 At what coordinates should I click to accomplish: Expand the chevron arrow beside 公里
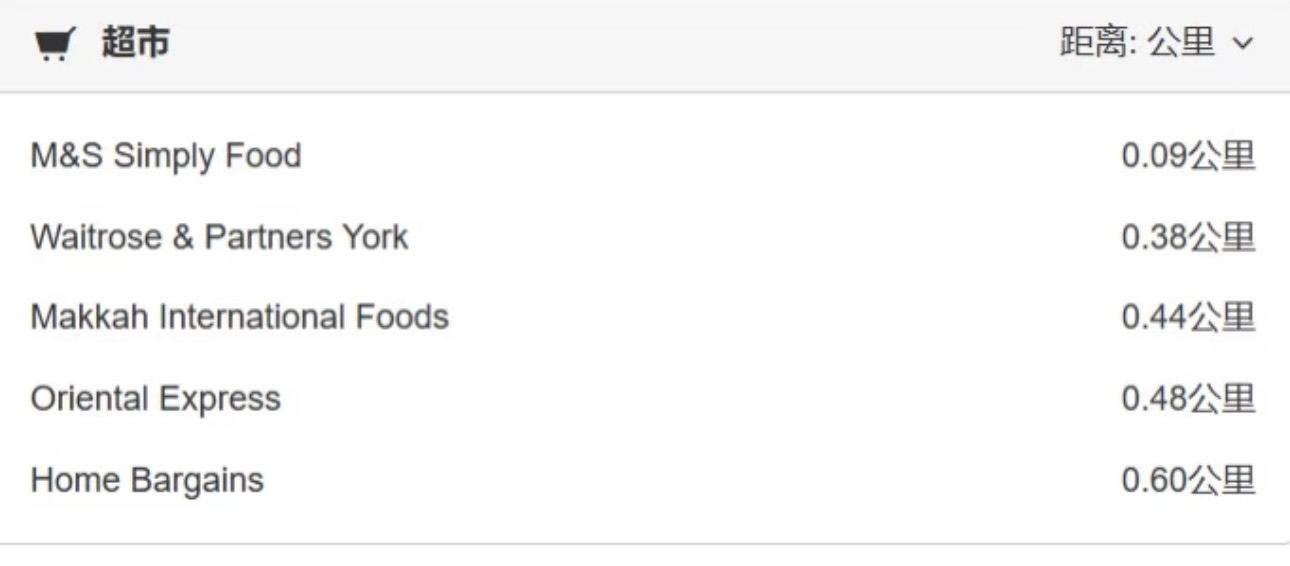(1242, 44)
